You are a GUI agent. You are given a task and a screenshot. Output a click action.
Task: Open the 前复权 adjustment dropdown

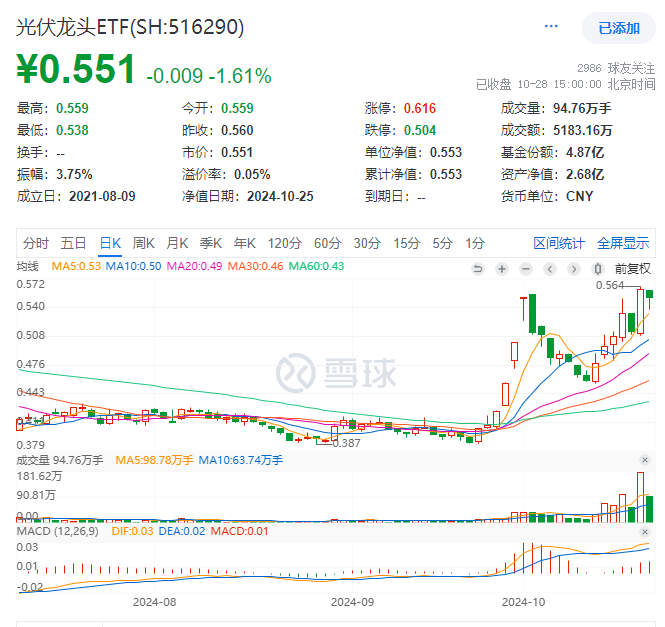pyautogui.click(x=633, y=269)
